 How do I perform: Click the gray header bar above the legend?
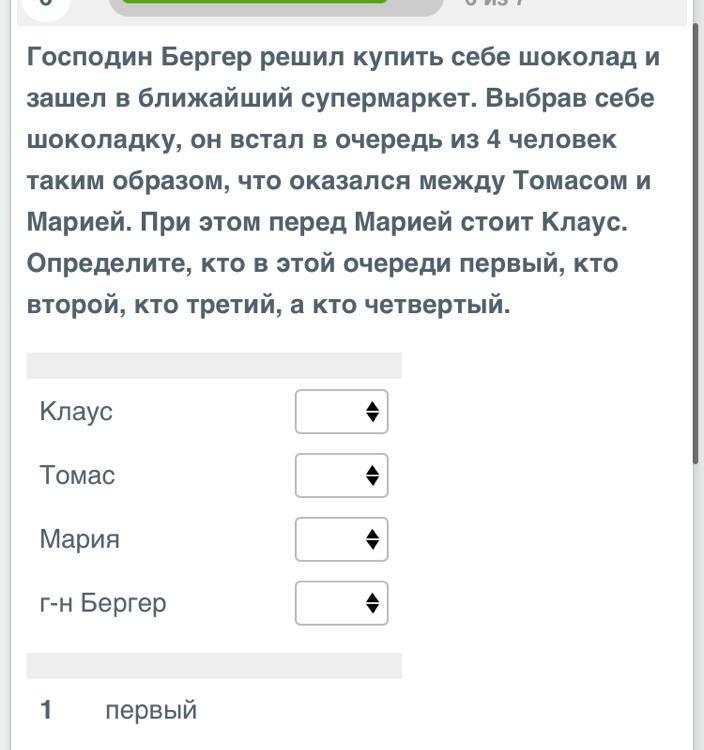click(x=213, y=666)
